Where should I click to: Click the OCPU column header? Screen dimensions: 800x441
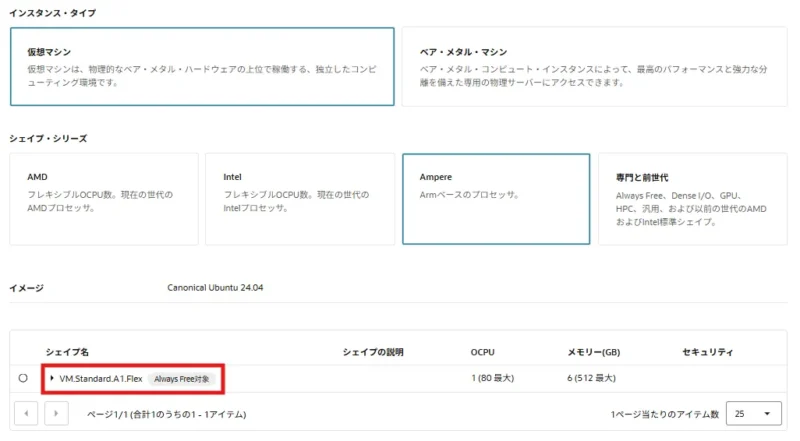tap(483, 352)
